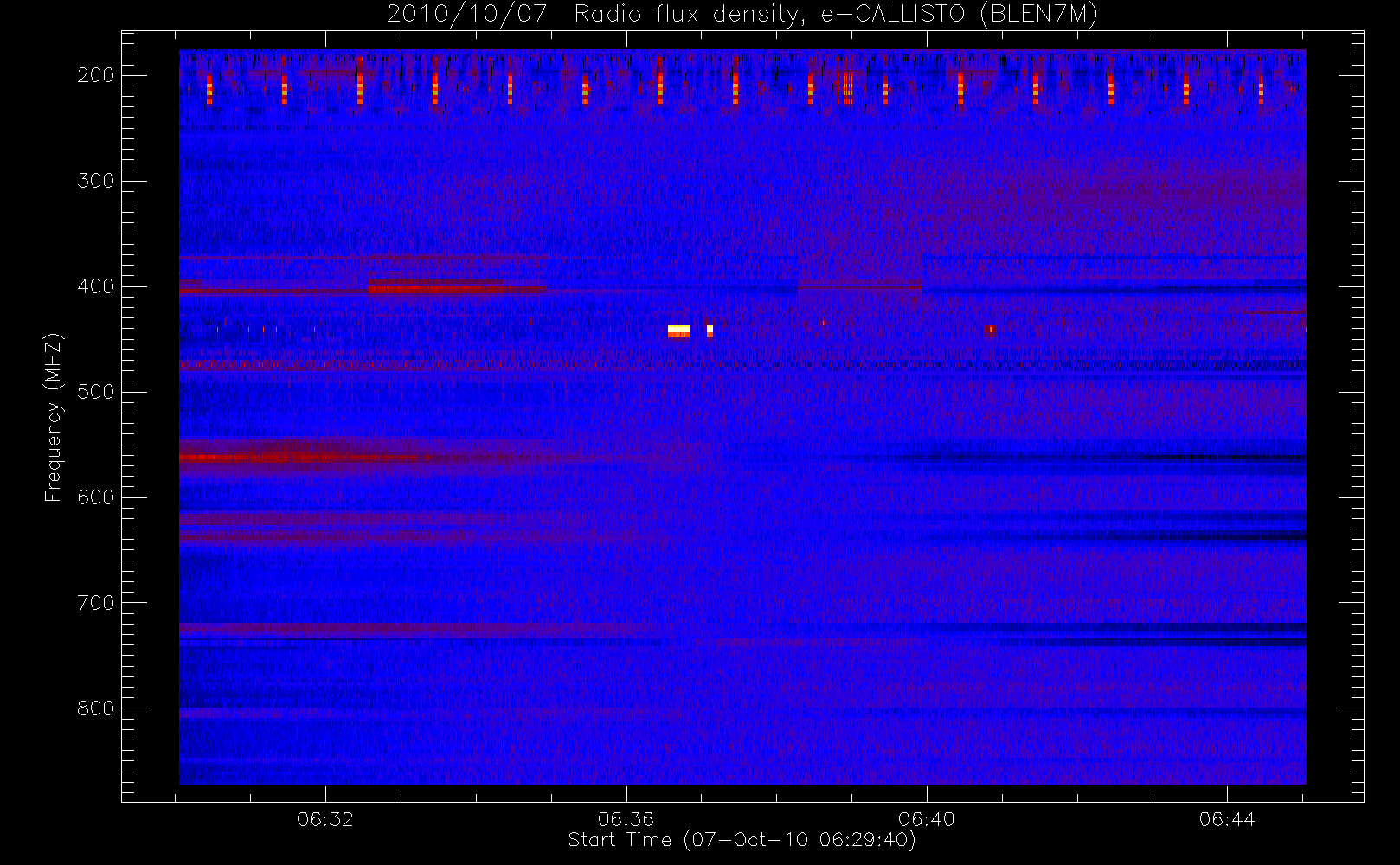Click the red band near 400 MHz at 06:33
The height and width of the screenshot is (865, 1400).
457,289
